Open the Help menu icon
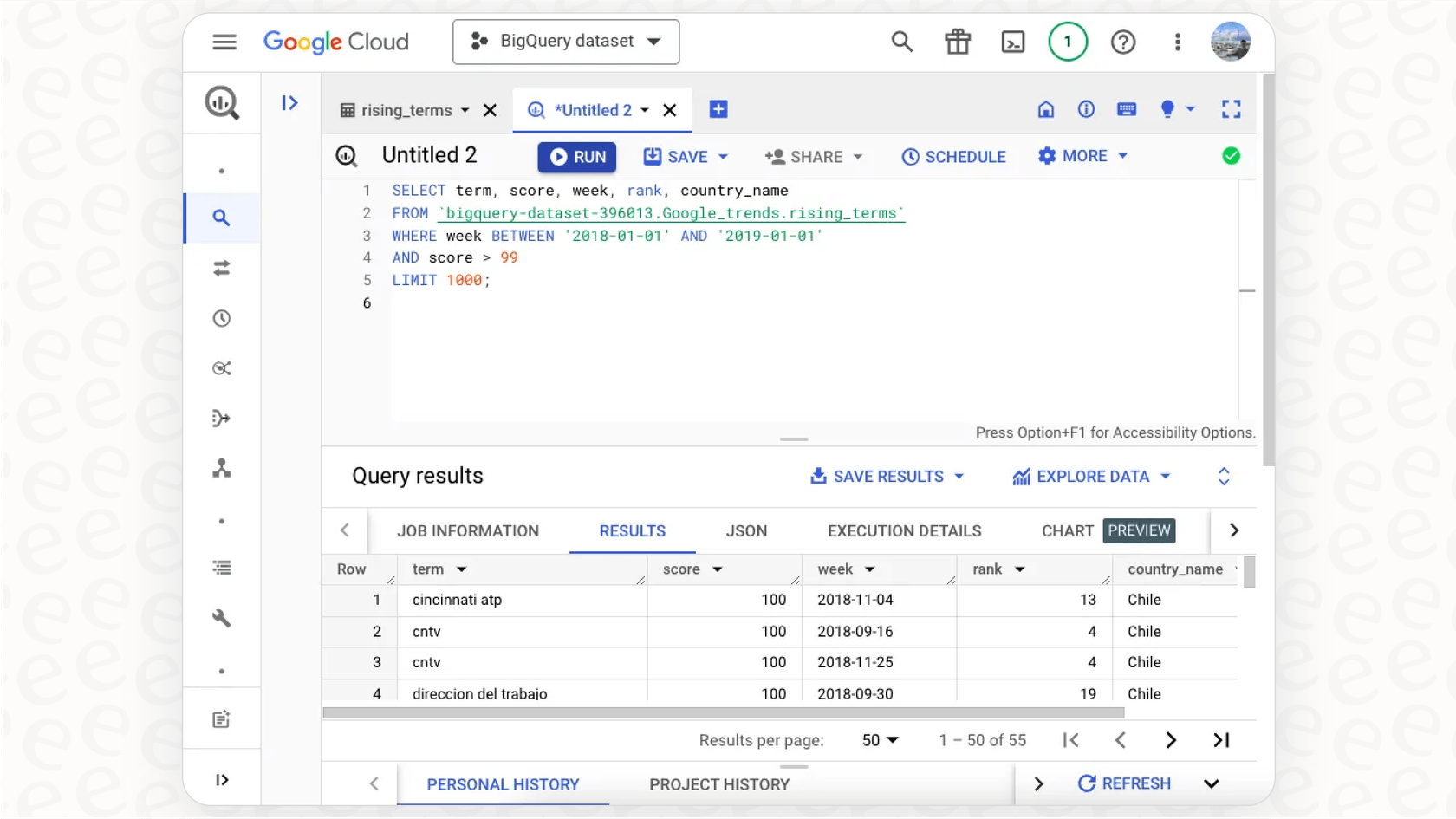This screenshot has height=819, width=1456. 1123,42
